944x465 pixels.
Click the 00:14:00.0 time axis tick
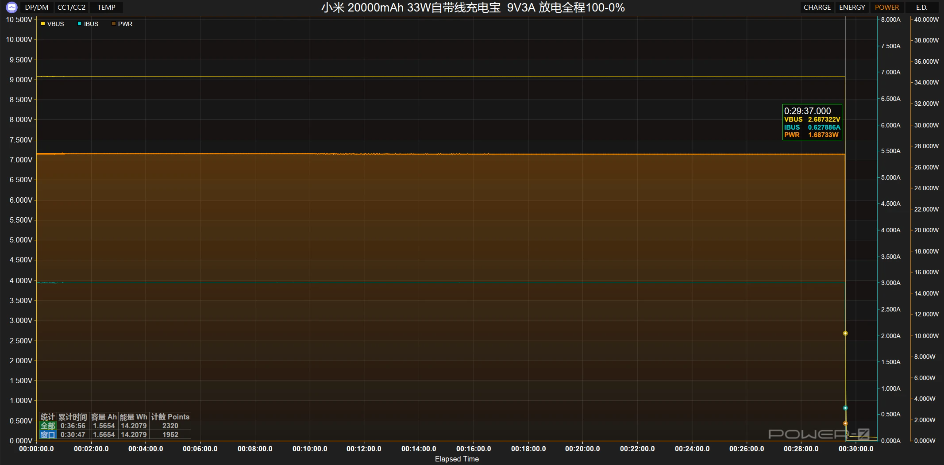click(x=418, y=449)
